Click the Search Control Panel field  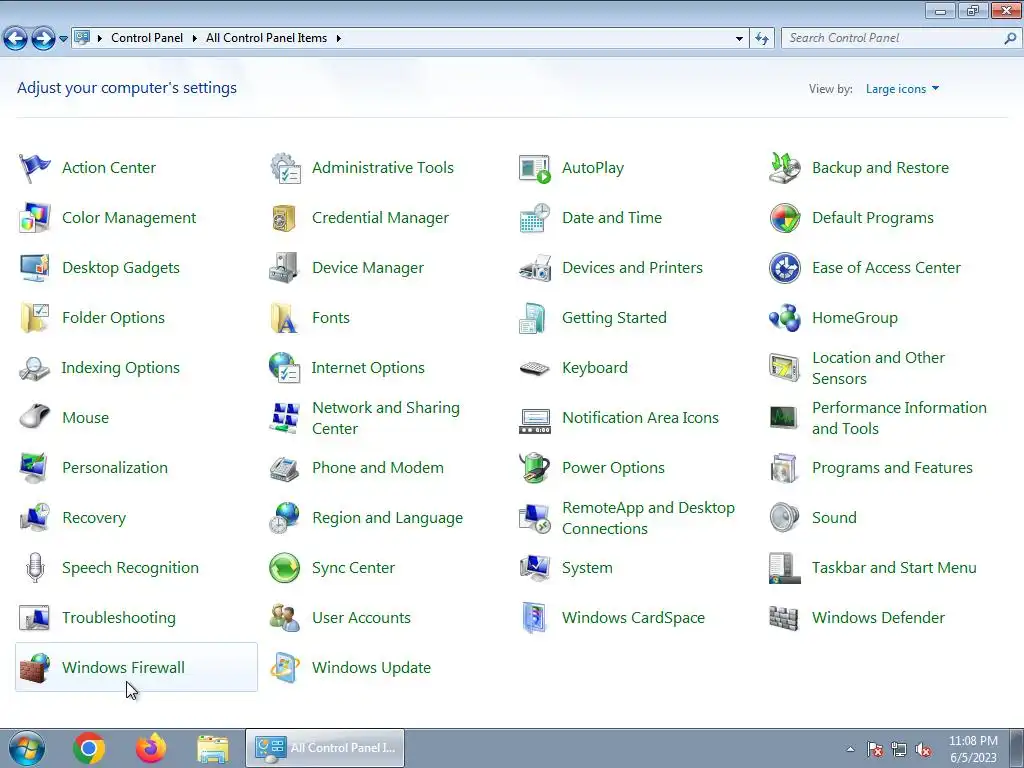901,39
